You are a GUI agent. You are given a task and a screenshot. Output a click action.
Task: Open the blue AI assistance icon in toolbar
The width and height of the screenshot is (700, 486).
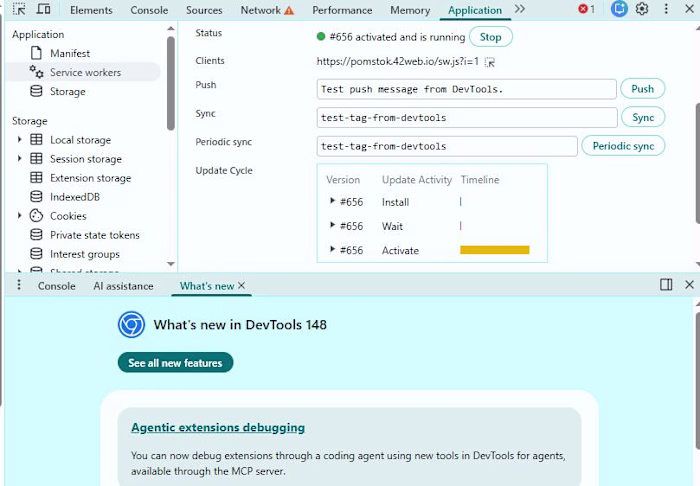619,8
